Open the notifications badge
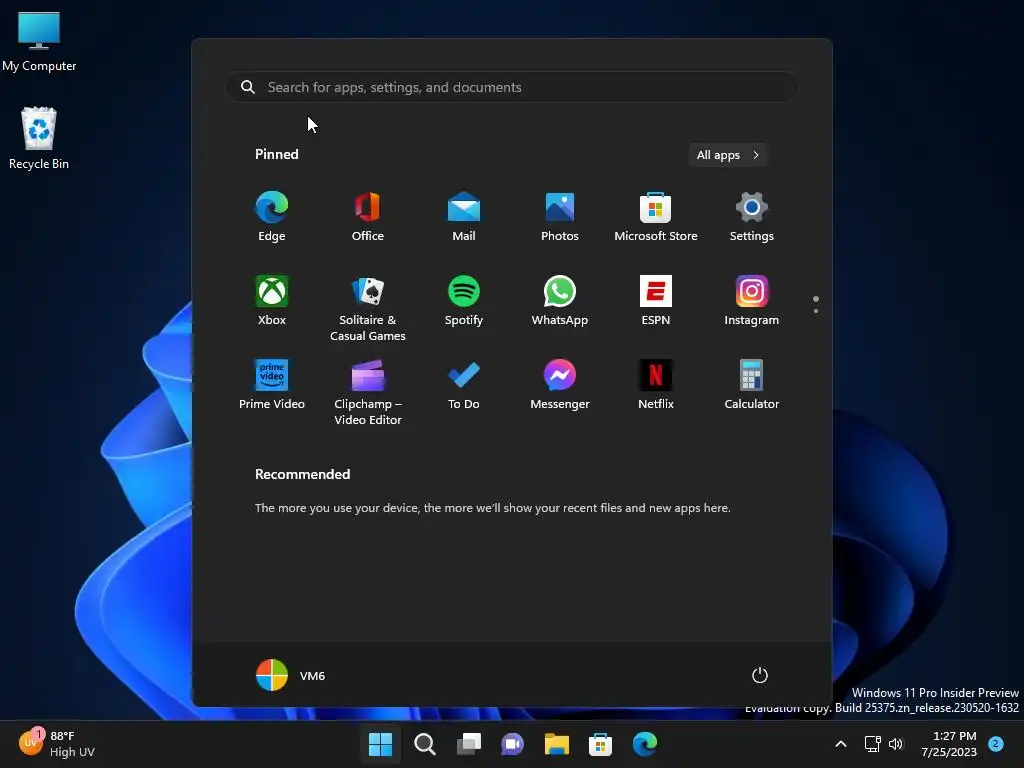 tap(996, 743)
